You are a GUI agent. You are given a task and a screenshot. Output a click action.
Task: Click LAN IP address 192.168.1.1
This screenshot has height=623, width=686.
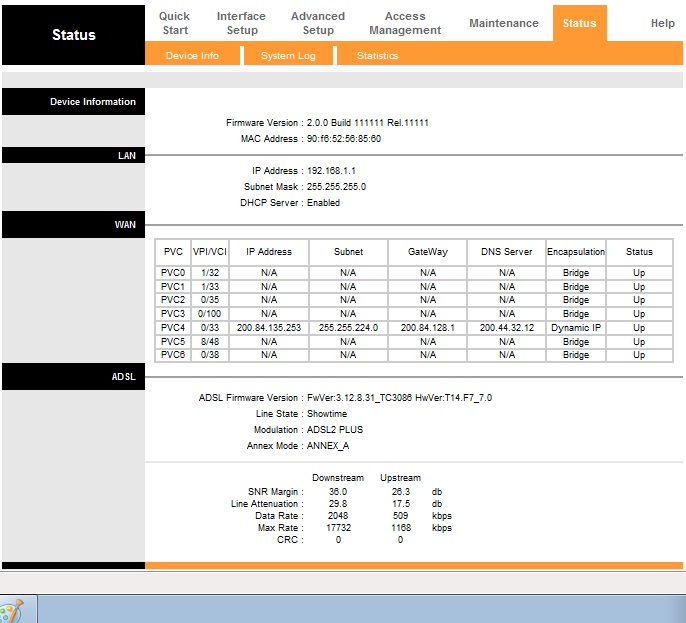pyautogui.click(x=331, y=171)
